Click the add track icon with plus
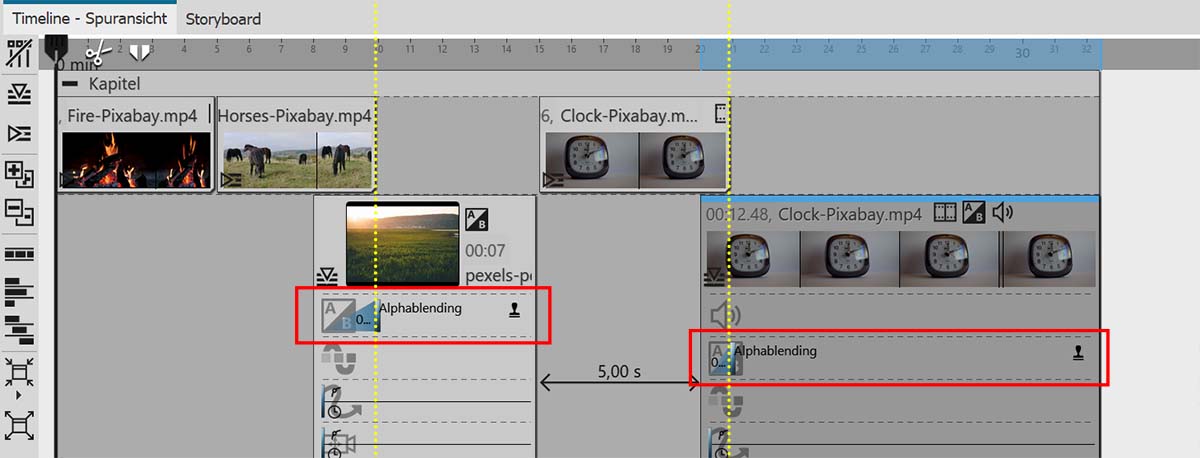1200x458 pixels. (19, 174)
